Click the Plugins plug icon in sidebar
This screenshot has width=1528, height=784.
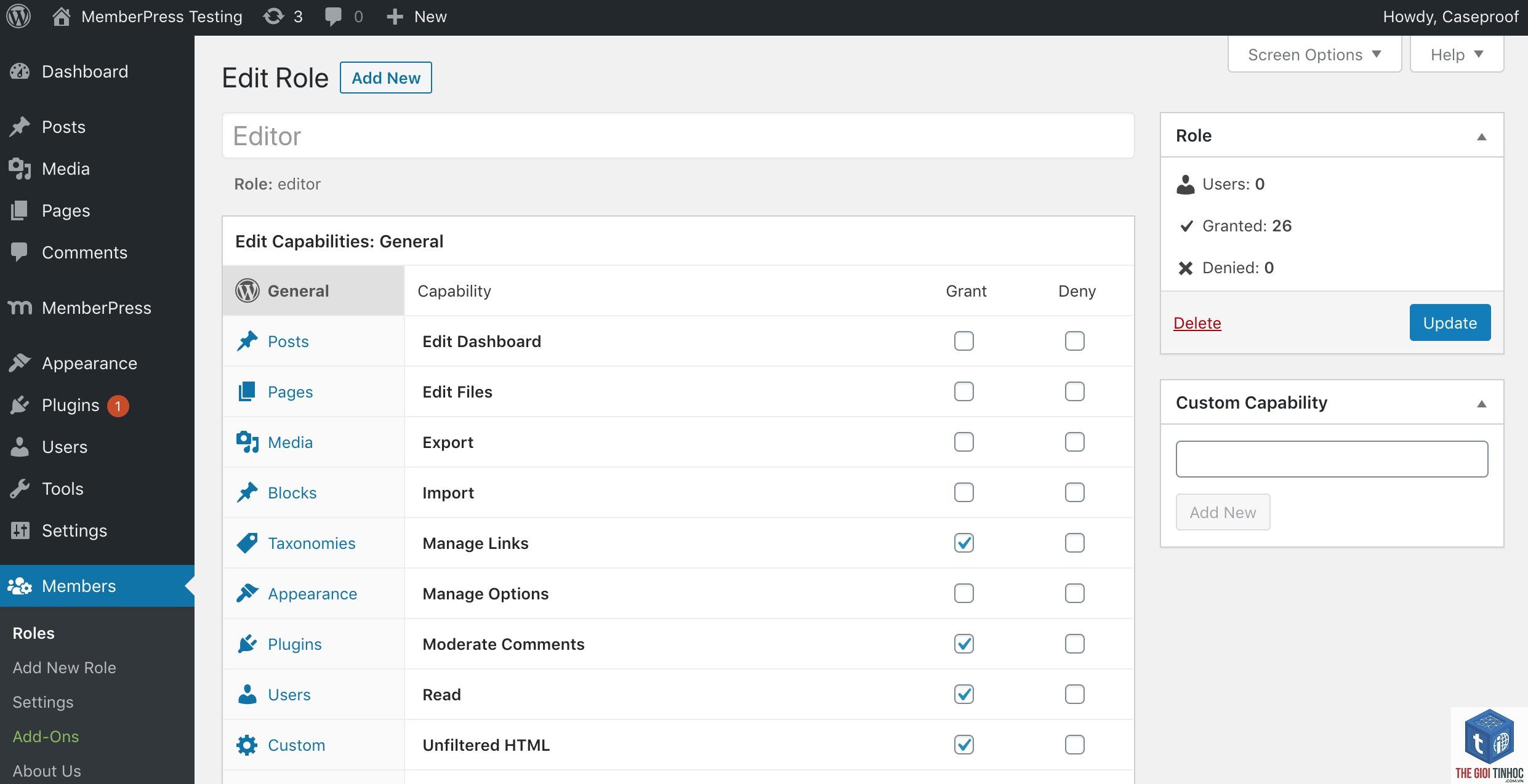(20, 405)
